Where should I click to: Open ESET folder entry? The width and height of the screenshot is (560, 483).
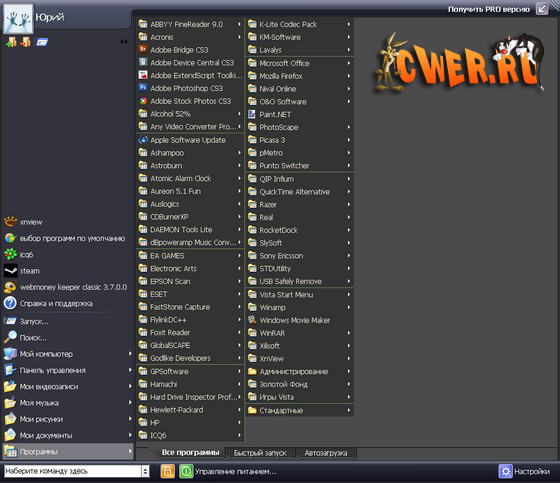[x=190, y=294]
